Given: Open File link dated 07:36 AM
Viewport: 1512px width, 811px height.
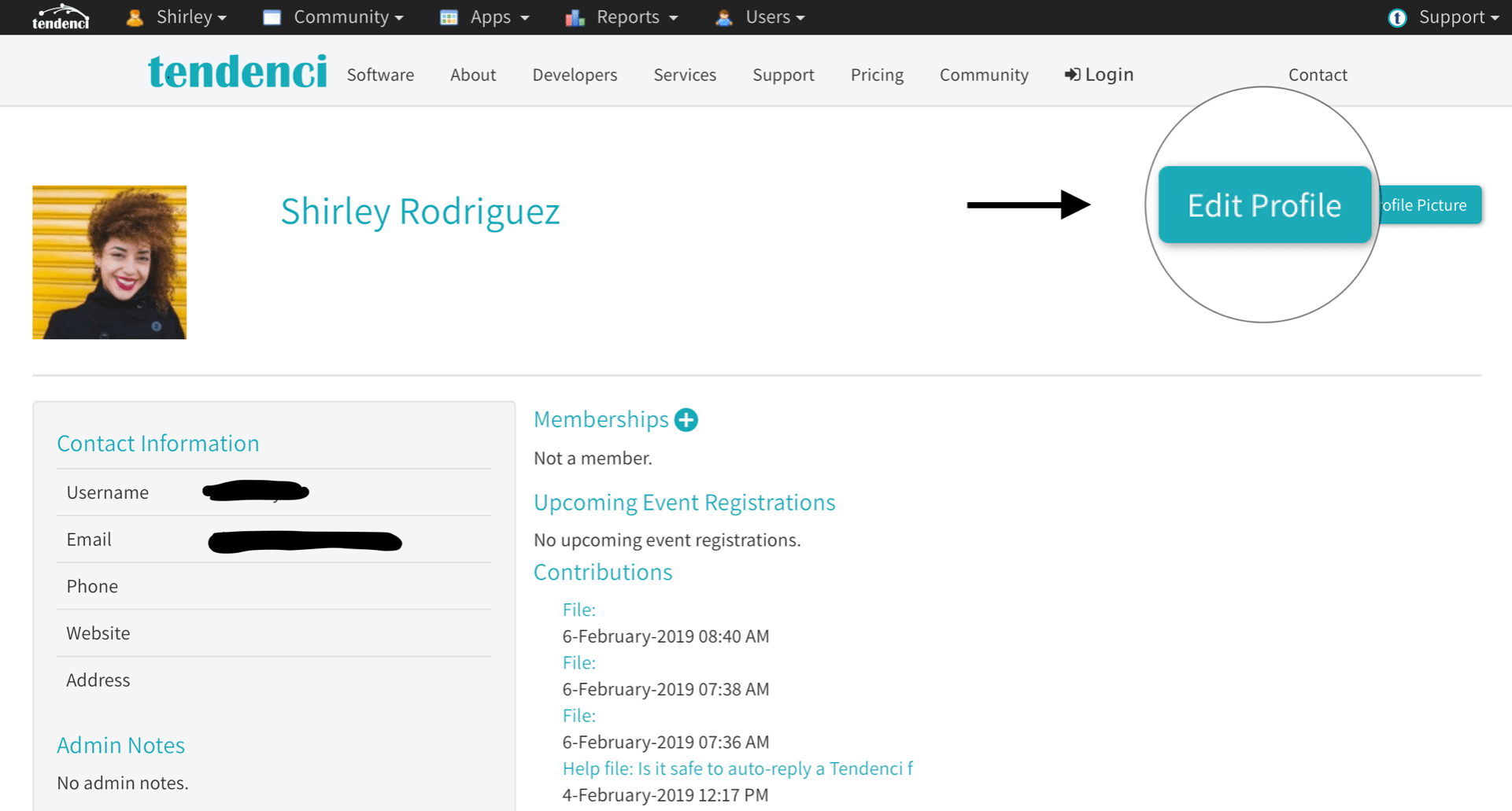Looking at the screenshot, I should (579, 715).
